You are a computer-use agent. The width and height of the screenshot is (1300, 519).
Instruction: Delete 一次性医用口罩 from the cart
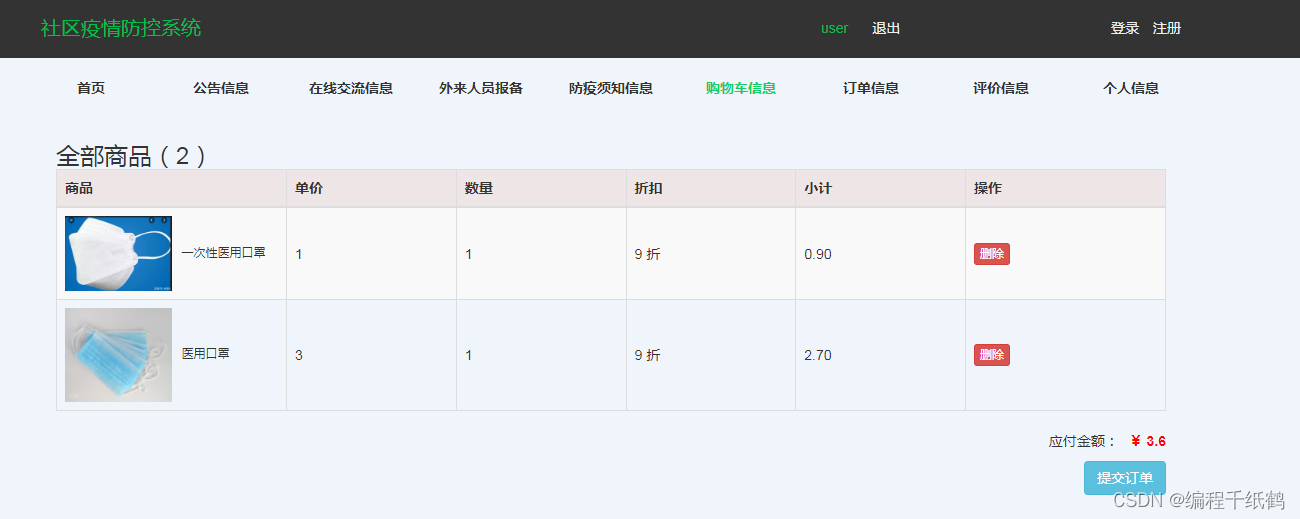pyautogui.click(x=992, y=254)
